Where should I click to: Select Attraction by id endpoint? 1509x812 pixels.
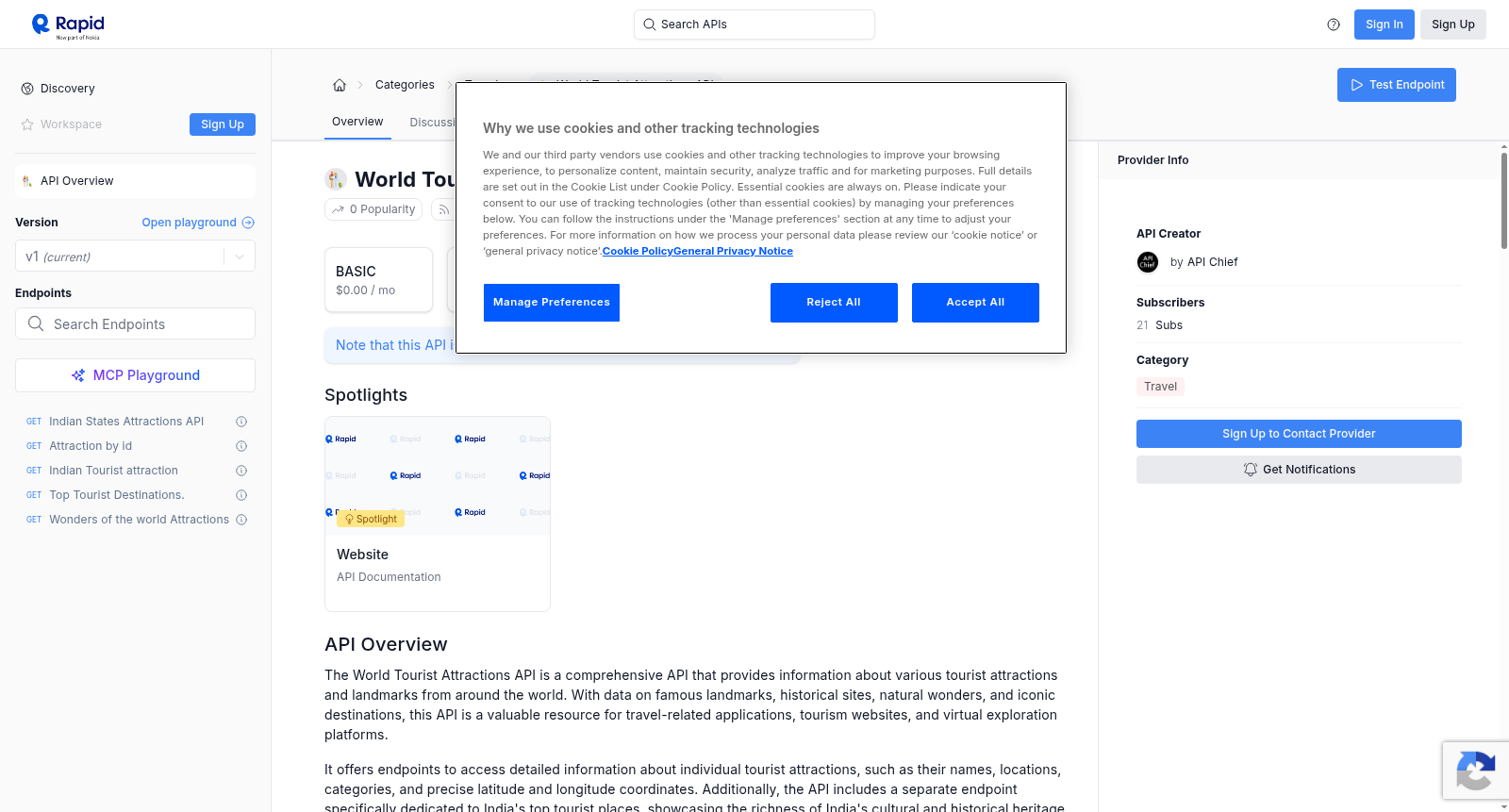[x=91, y=446]
